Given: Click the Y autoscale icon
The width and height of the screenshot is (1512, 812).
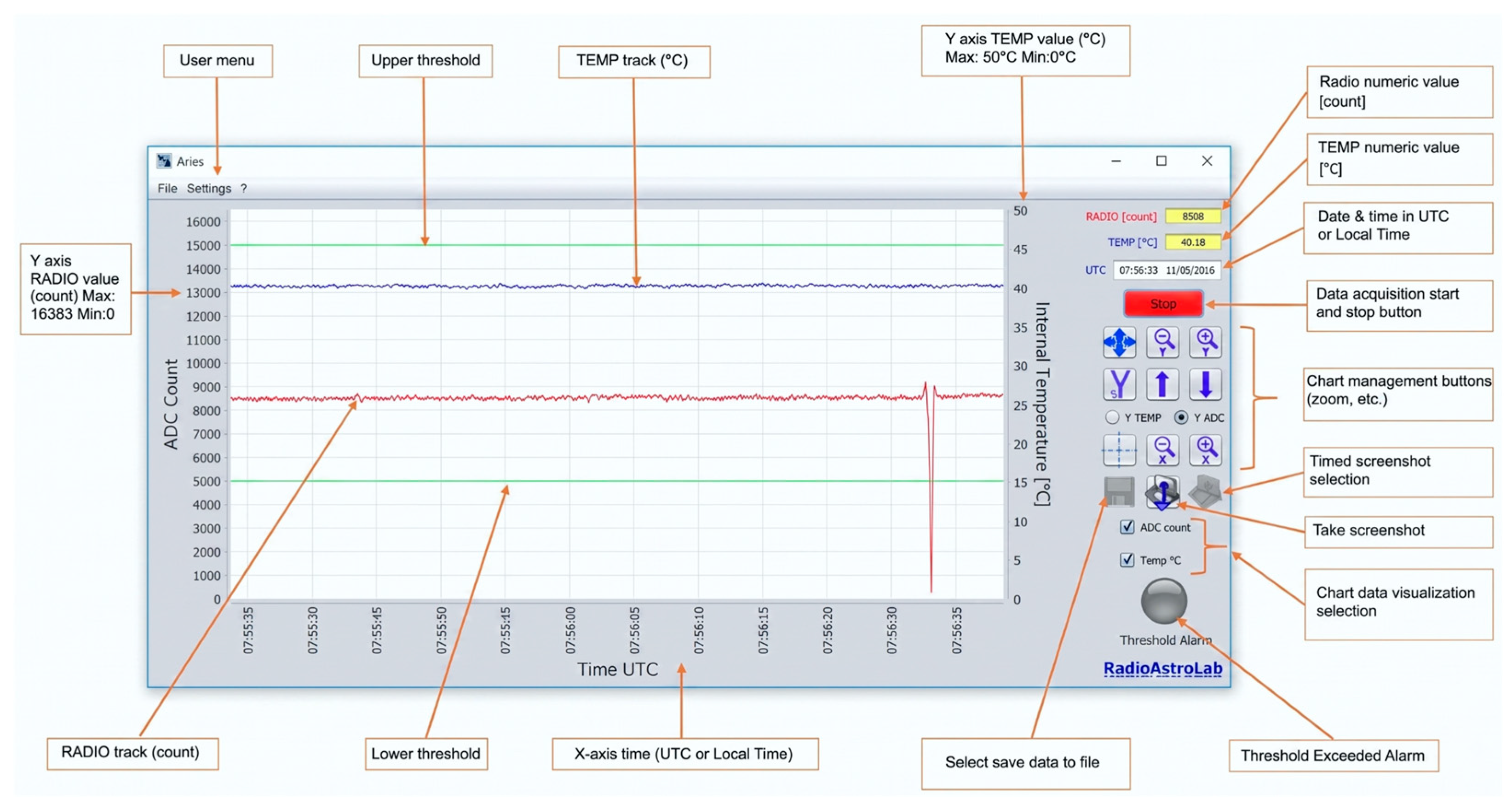Looking at the screenshot, I should coord(1119,384).
